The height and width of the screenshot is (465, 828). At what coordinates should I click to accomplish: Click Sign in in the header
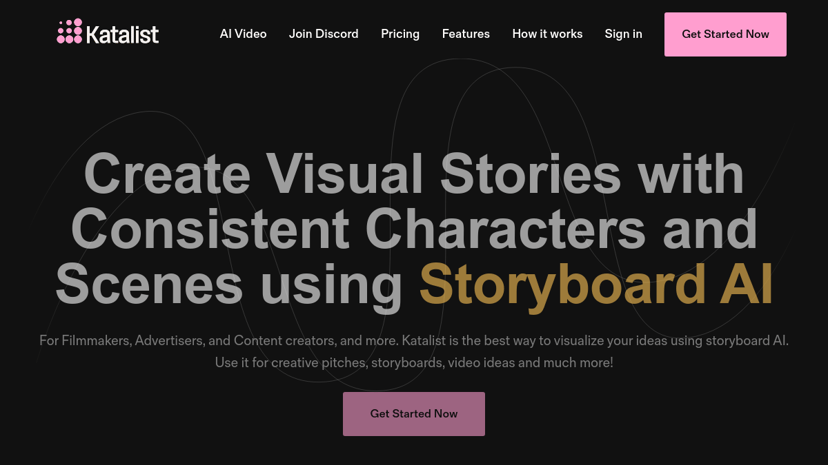[623, 34]
